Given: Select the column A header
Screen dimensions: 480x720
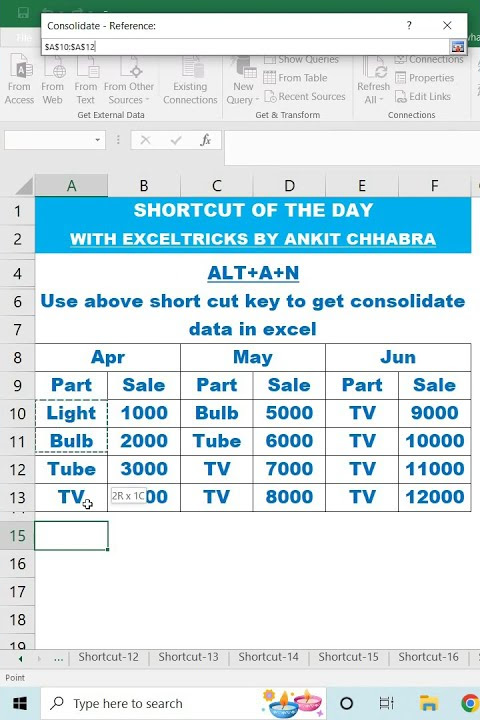Looking at the screenshot, I should (71, 186).
